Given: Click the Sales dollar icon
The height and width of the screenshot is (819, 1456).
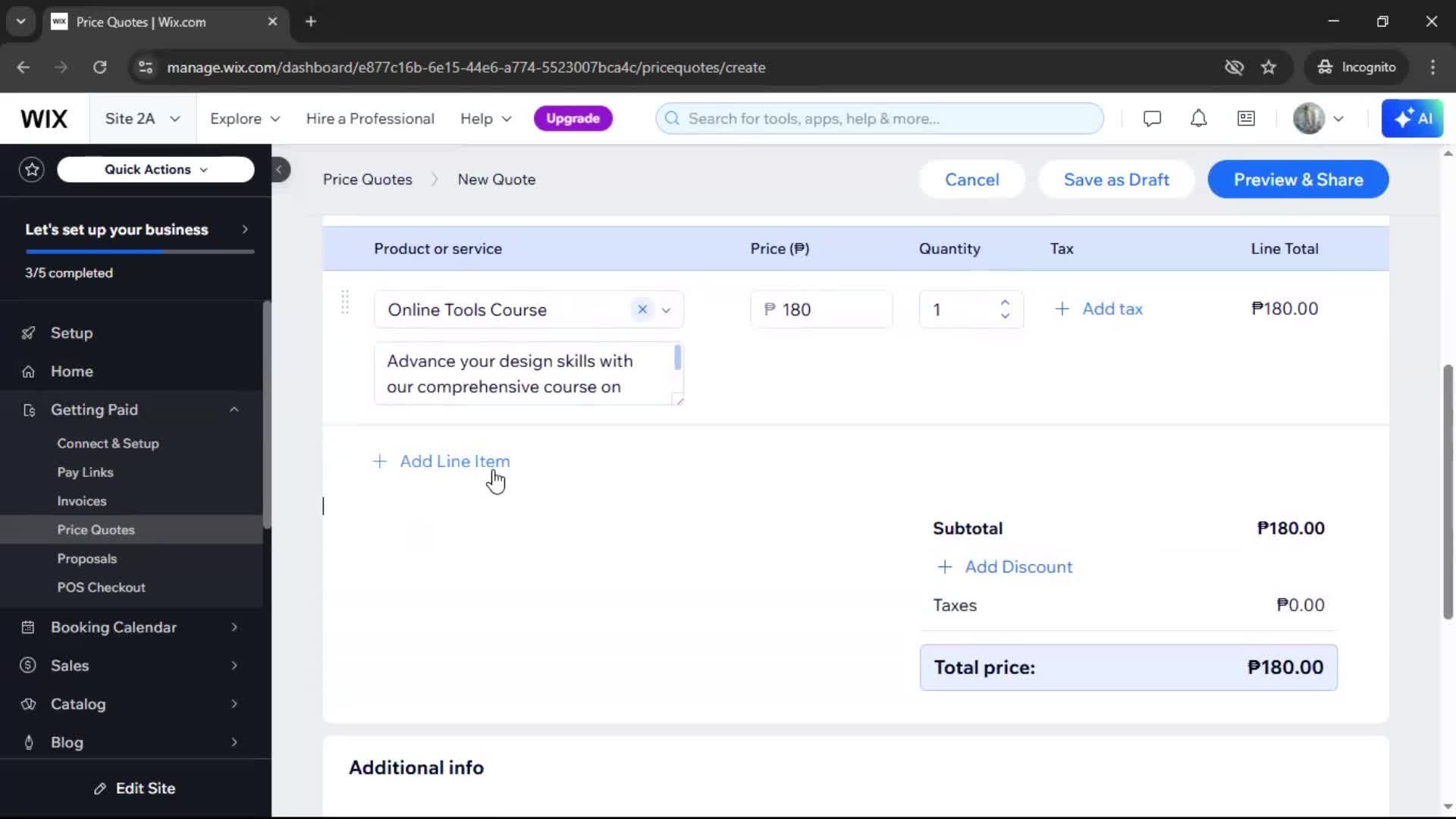Looking at the screenshot, I should [x=28, y=666].
